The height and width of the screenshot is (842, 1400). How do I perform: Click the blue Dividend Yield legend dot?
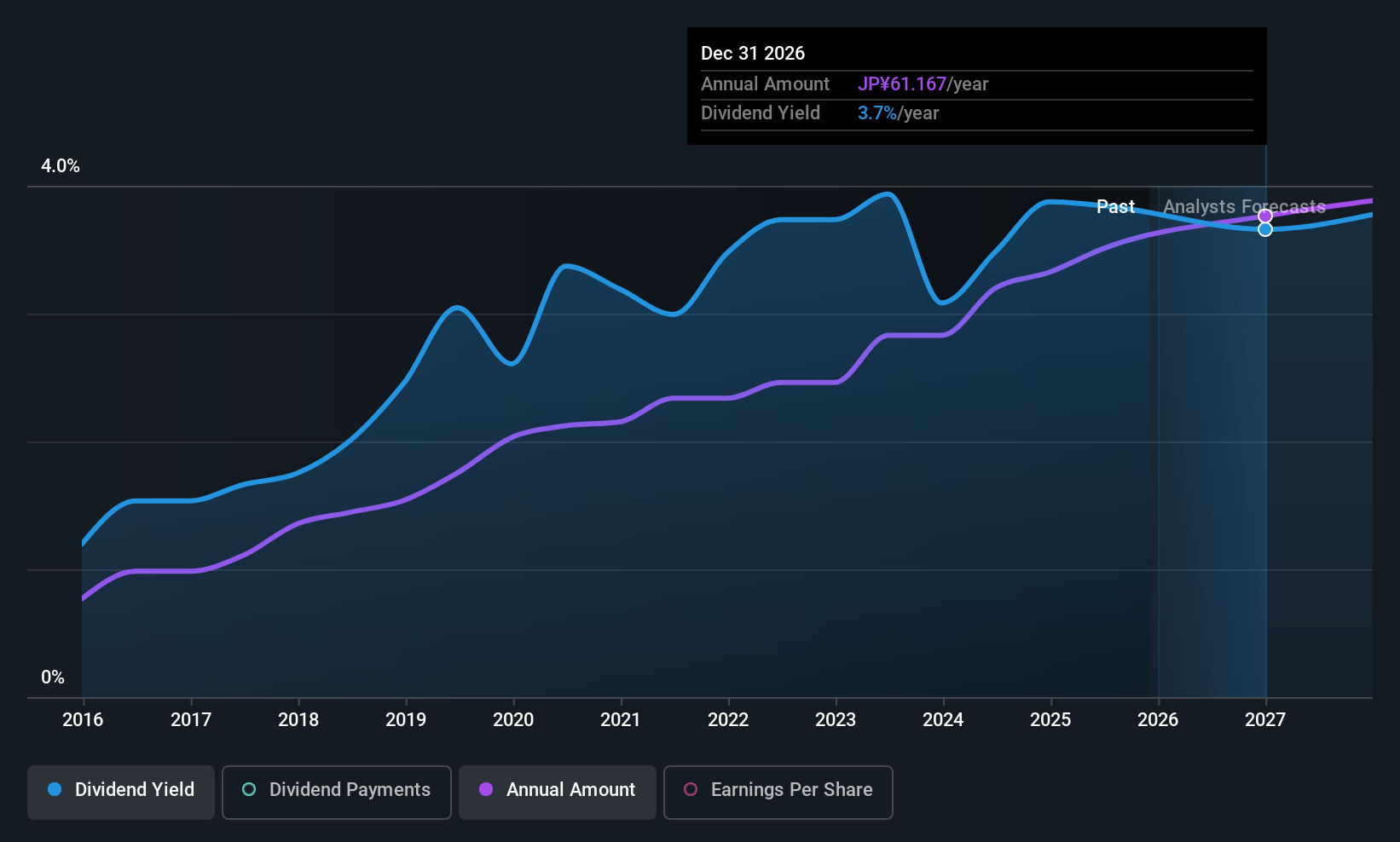pyautogui.click(x=55, y=790)
